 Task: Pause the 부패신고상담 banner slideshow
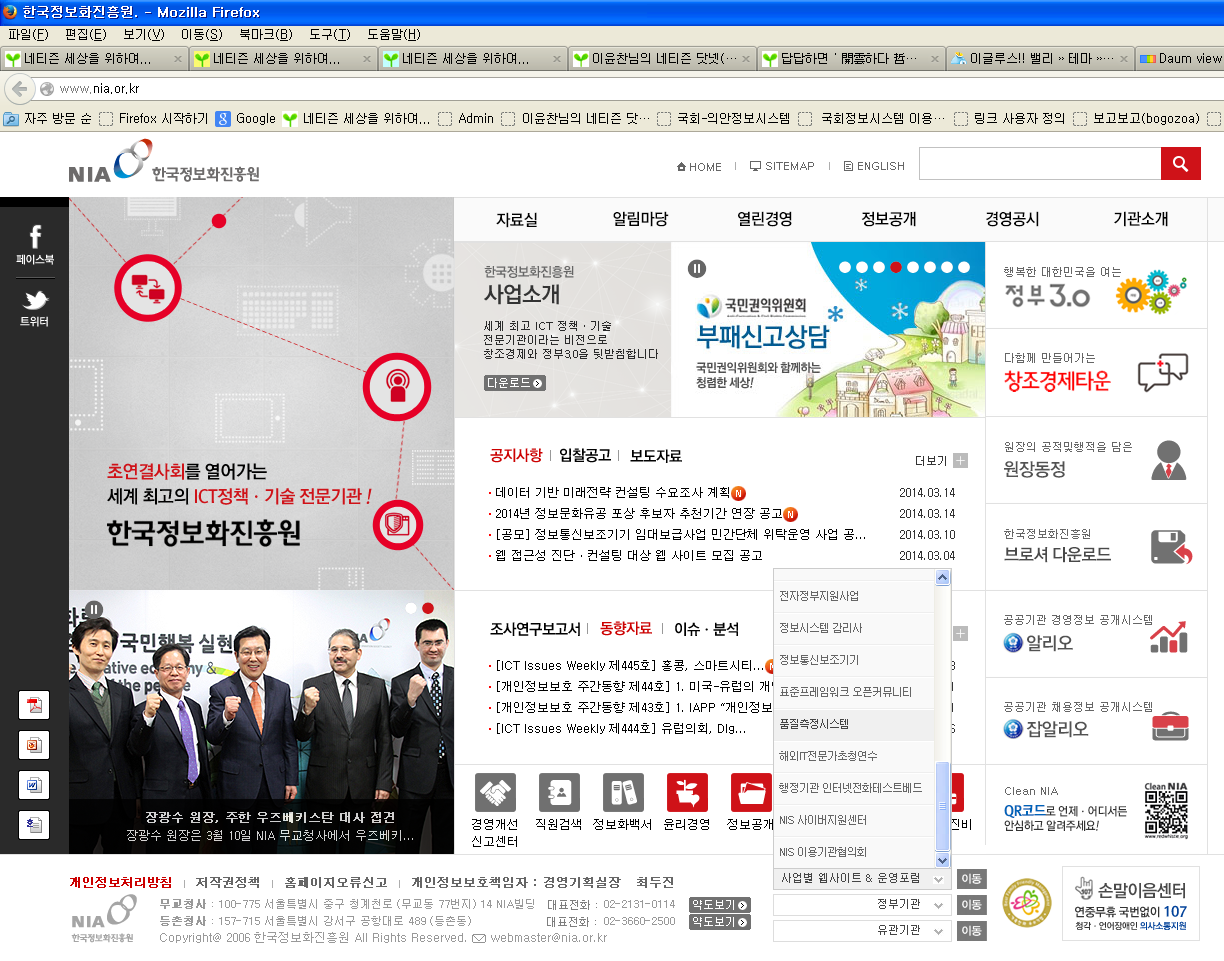697,268
